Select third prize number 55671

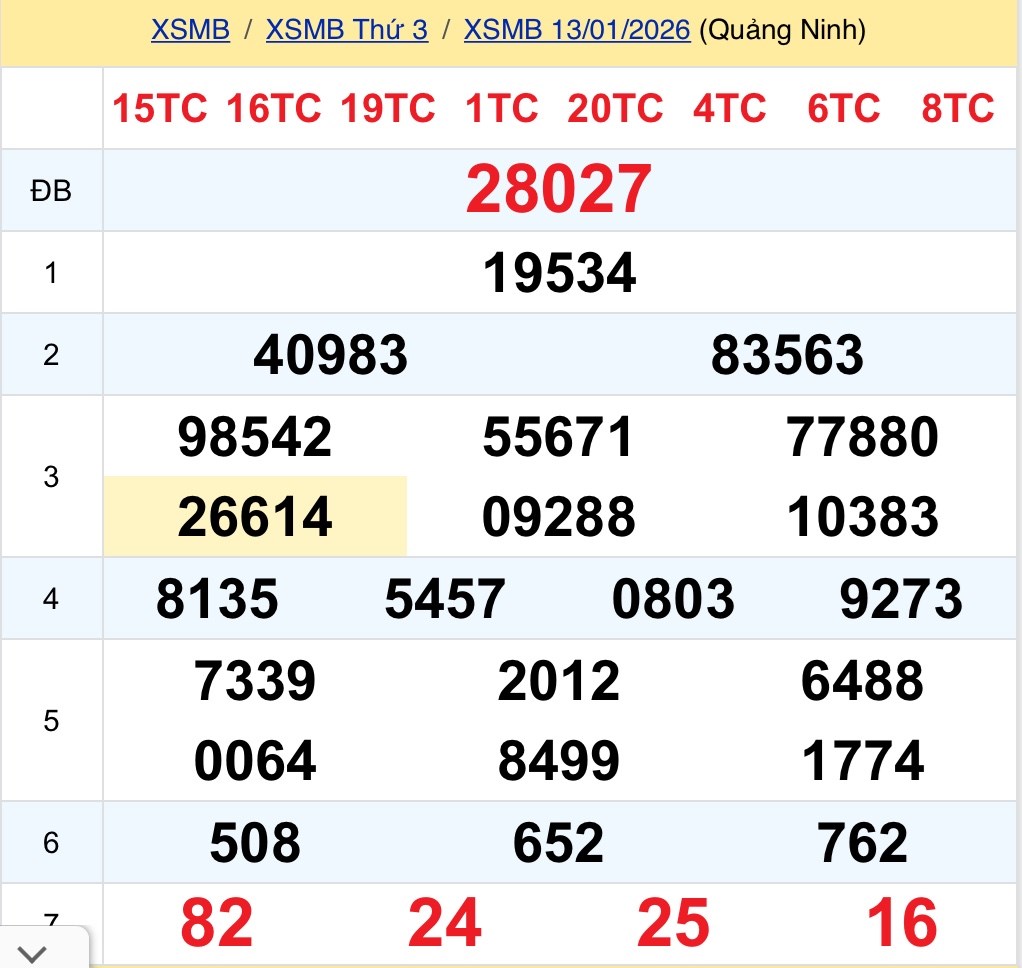click(x=559, y=437)
